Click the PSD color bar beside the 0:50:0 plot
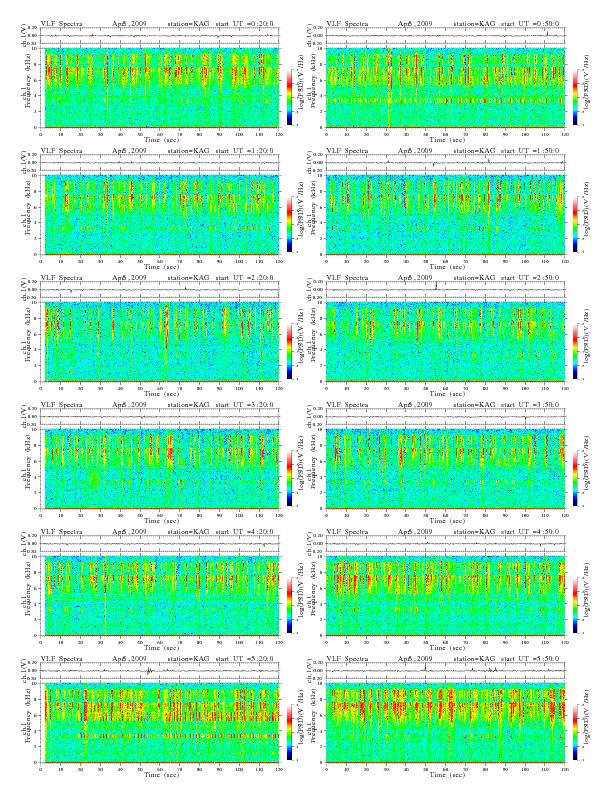This screenshot has height=792, width=612. point(575,97)
